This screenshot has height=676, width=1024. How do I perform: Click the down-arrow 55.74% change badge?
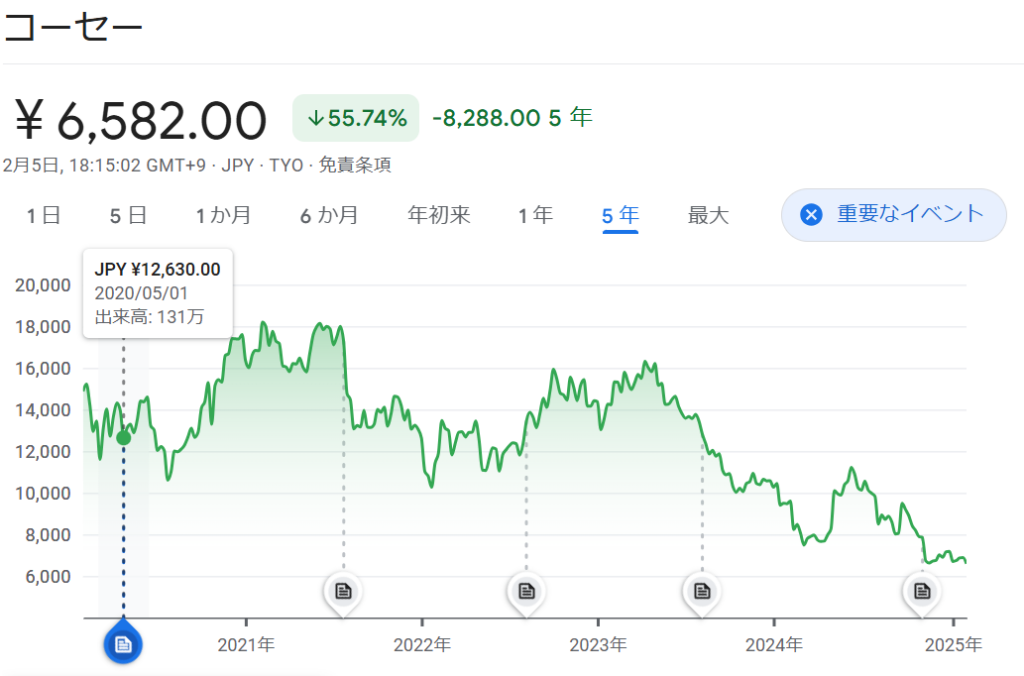pyautogui.click(x=356, y=118)
